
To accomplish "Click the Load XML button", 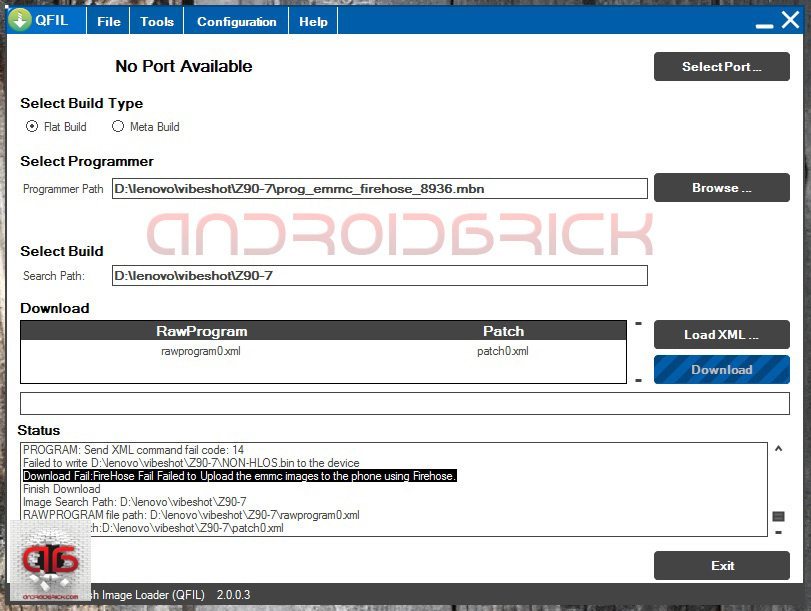I will (721, 334).
